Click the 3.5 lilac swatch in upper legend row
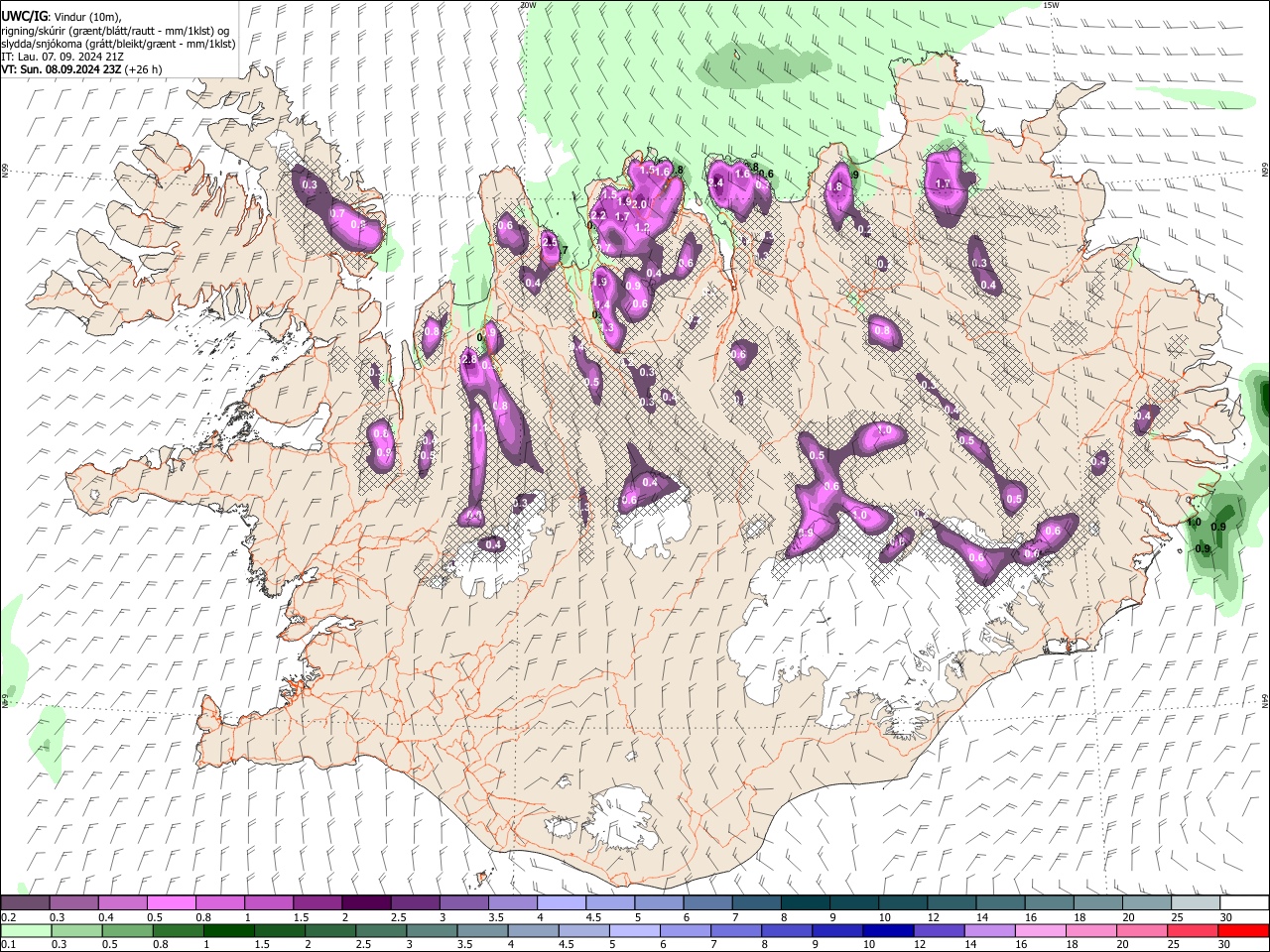Viewport: 1270px width, 952px height. [x=512, y=903]
